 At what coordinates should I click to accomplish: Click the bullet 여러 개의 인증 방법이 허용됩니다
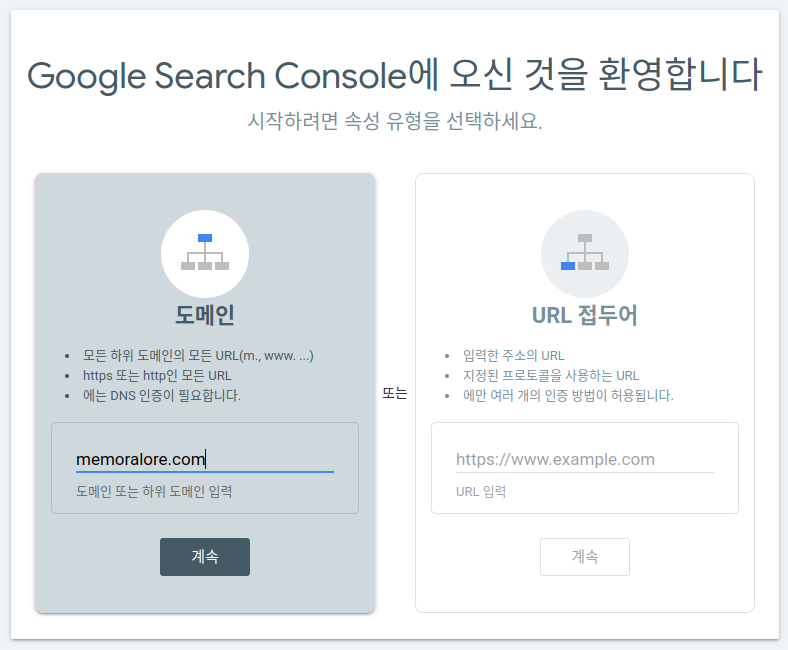point(568,395)
